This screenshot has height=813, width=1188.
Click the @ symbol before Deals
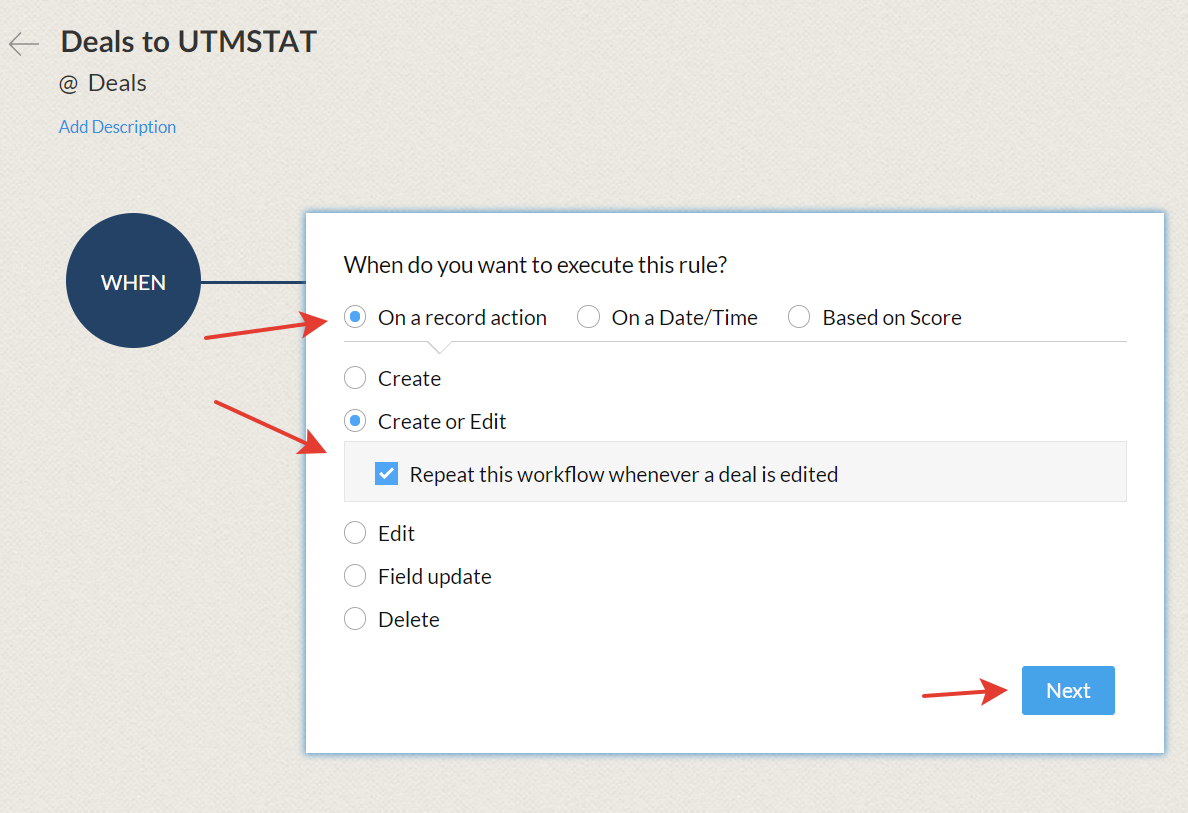click(x=68, y=84)
